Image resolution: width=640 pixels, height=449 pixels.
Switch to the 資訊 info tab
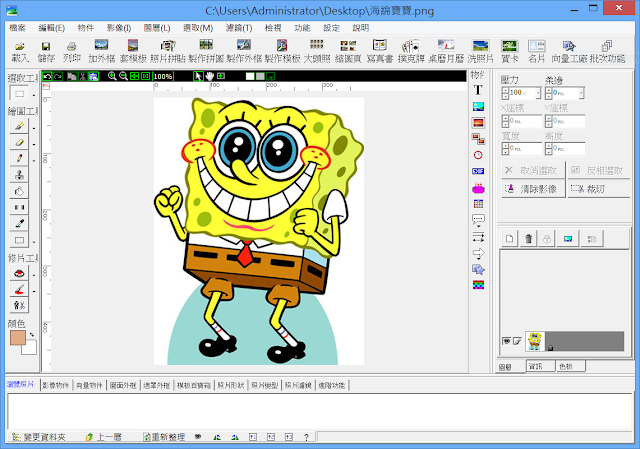point(540,366)
